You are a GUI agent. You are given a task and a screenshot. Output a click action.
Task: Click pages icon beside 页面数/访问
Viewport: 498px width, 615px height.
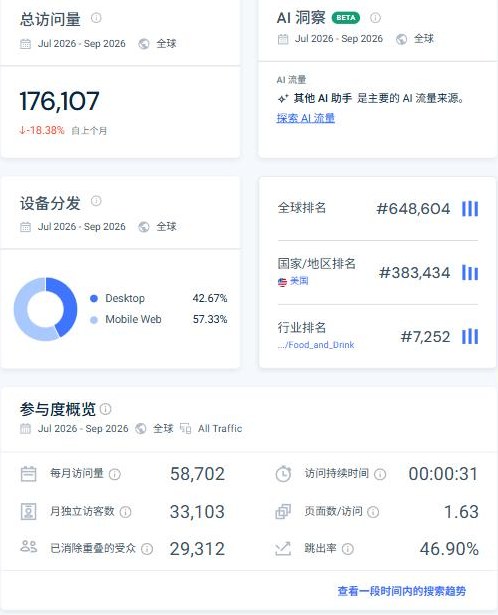point(283,511)
